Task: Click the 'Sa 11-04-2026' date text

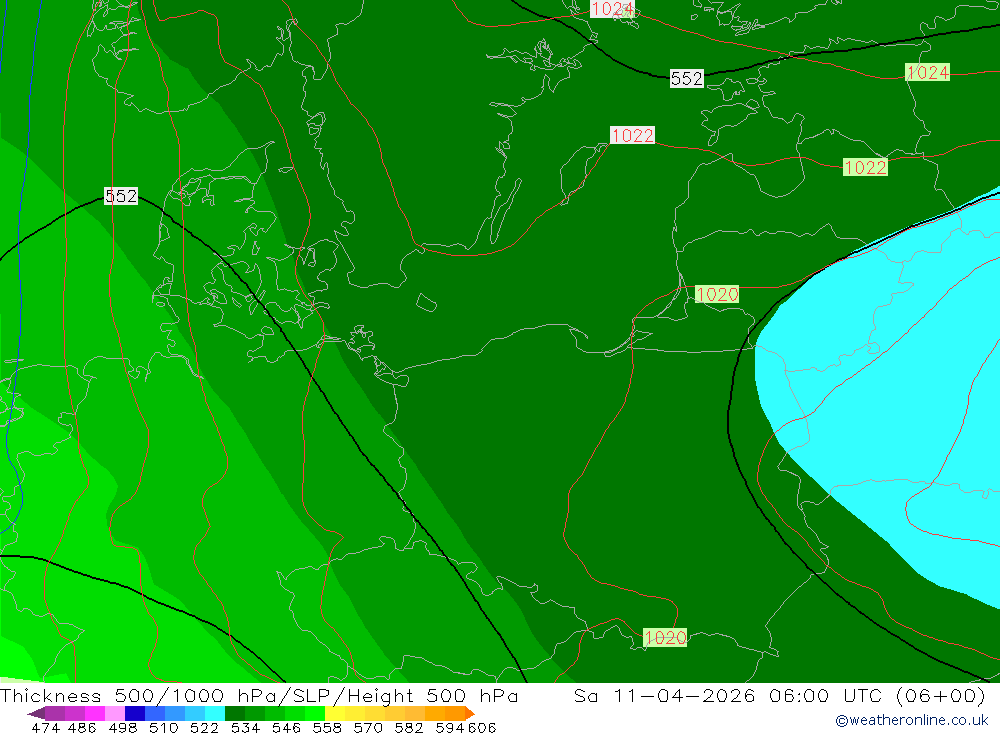Action: pyautogui.click(x=665, y=695)
